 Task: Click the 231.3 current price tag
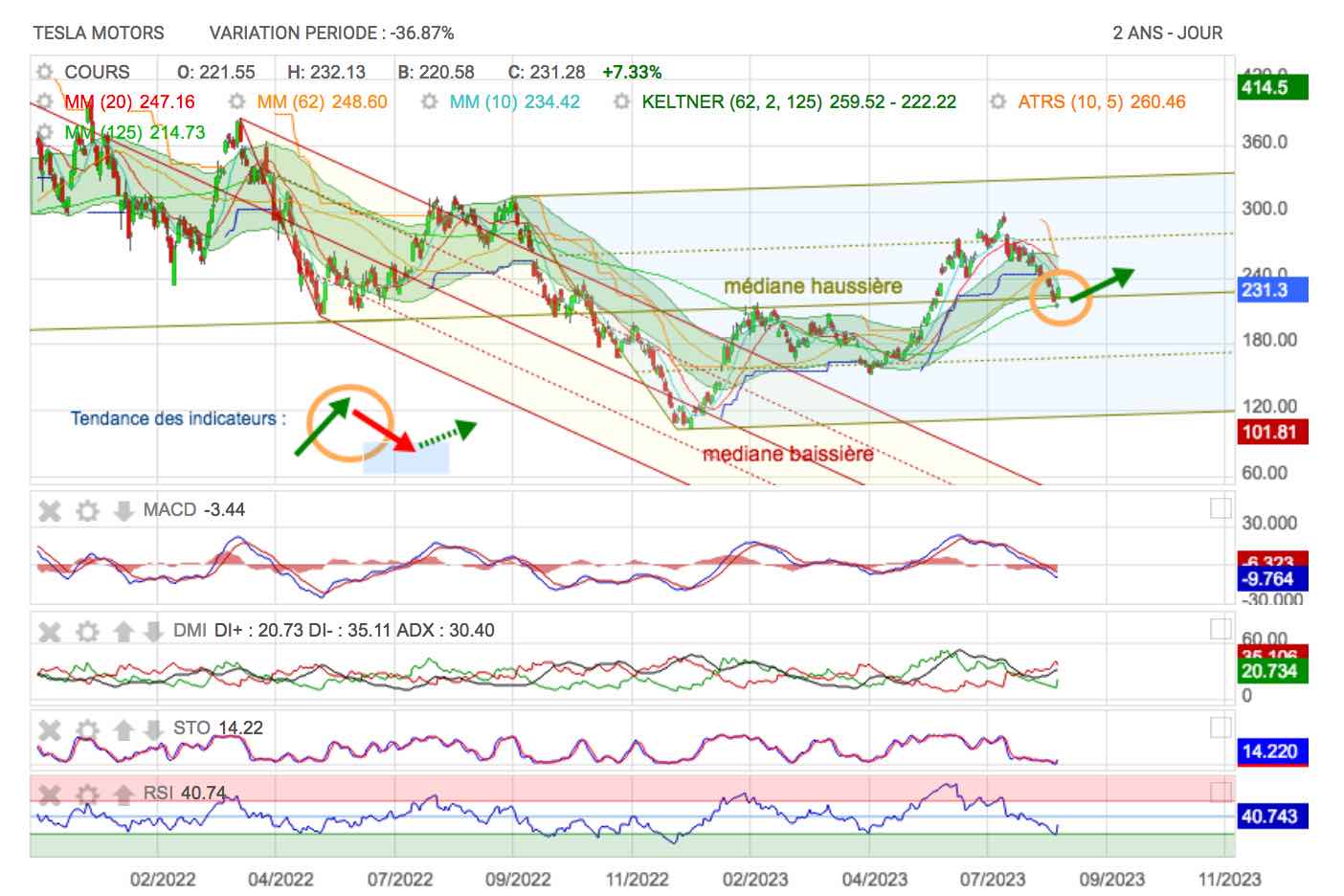click(1272, 289)
